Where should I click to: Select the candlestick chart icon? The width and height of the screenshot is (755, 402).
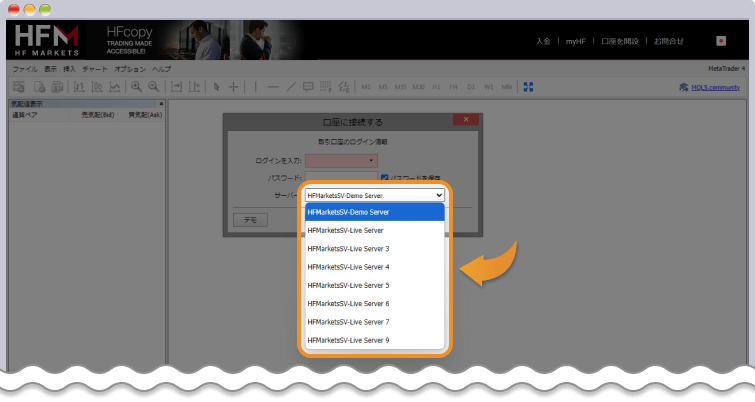(97, 87)
